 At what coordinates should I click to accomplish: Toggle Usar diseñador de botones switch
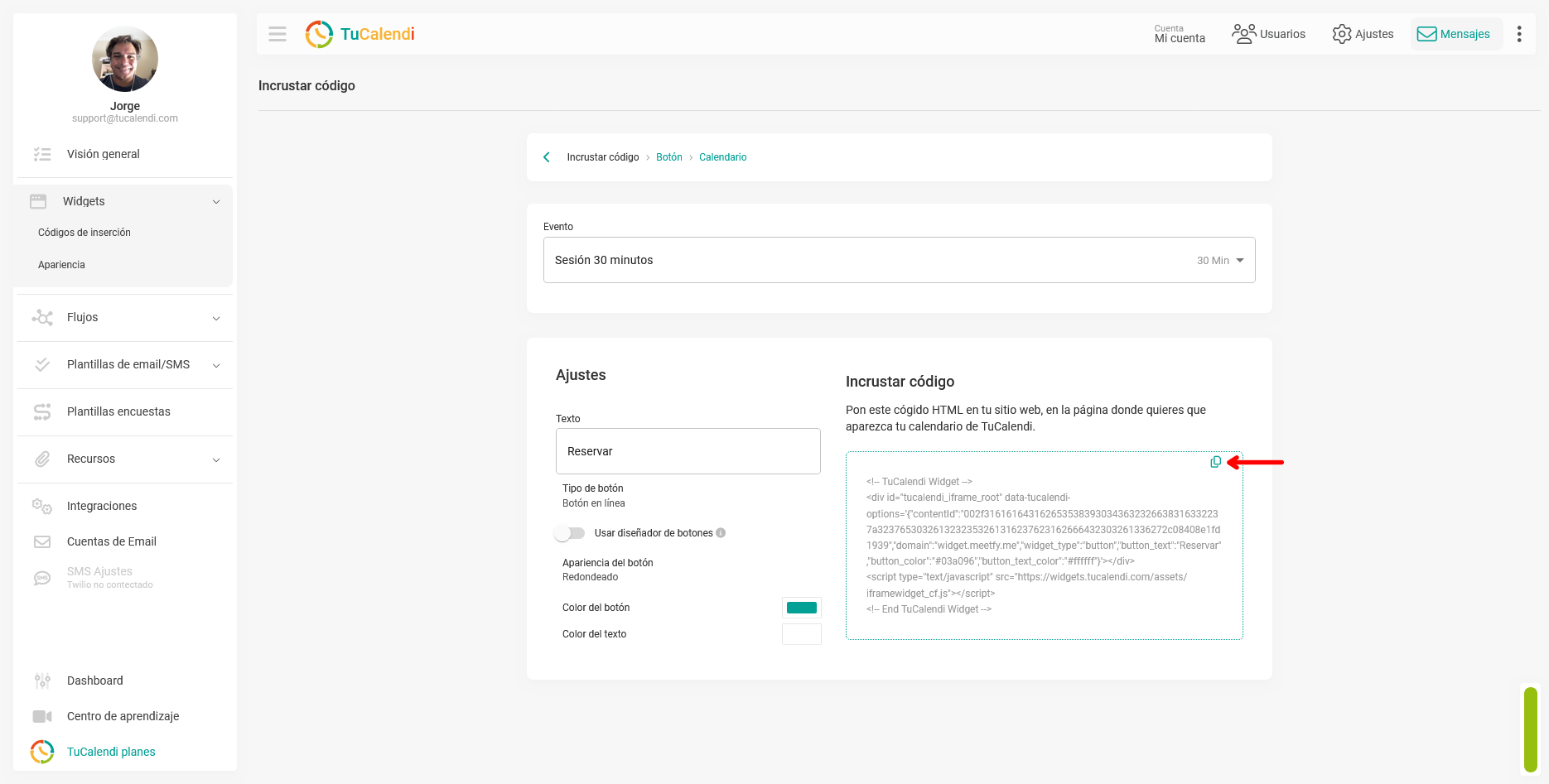pos(570,533)
